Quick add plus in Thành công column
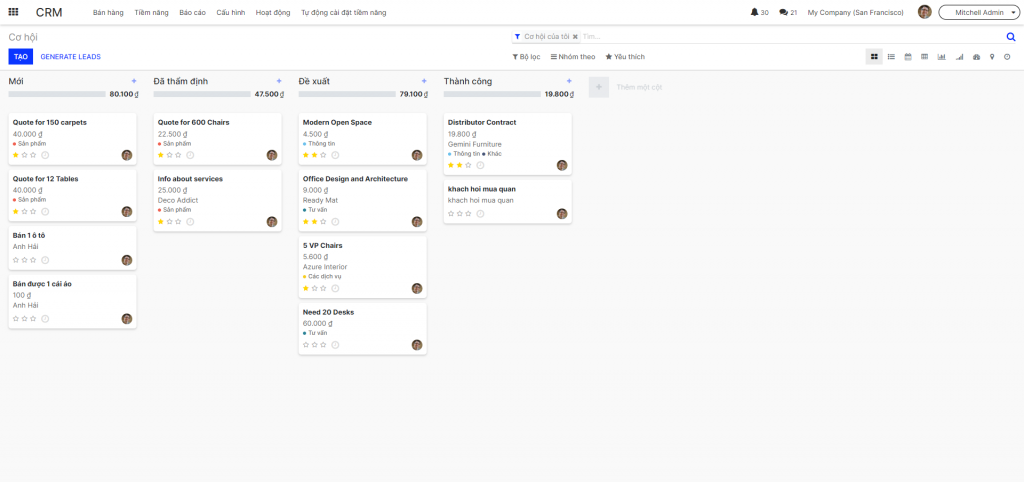 pyautogui.click(x=569, y=81)
